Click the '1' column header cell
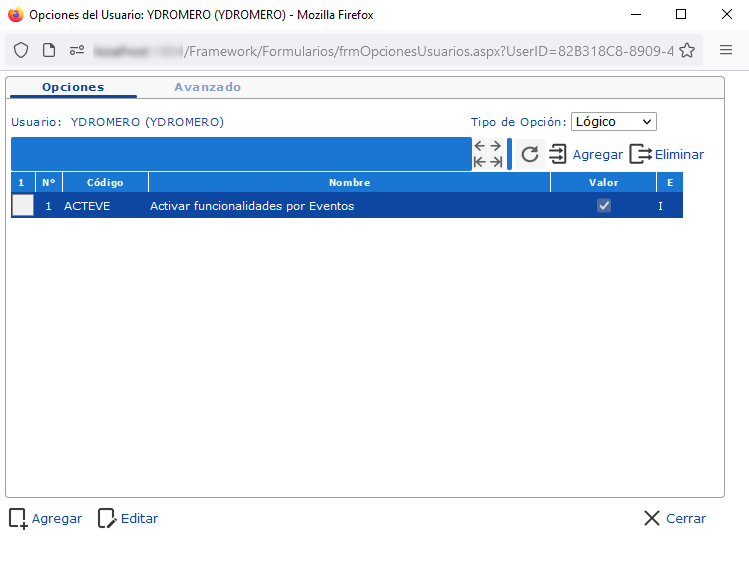This screenshot has height=570, width=749. tap(21, 183)
